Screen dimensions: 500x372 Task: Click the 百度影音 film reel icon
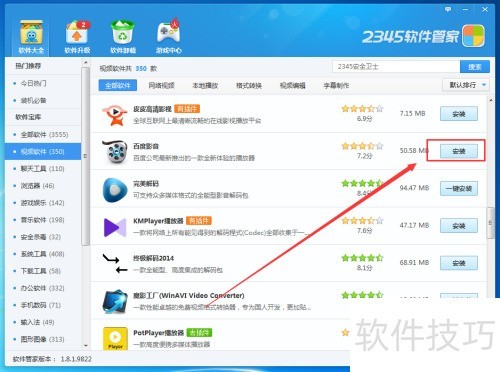[x=115, y=152]
